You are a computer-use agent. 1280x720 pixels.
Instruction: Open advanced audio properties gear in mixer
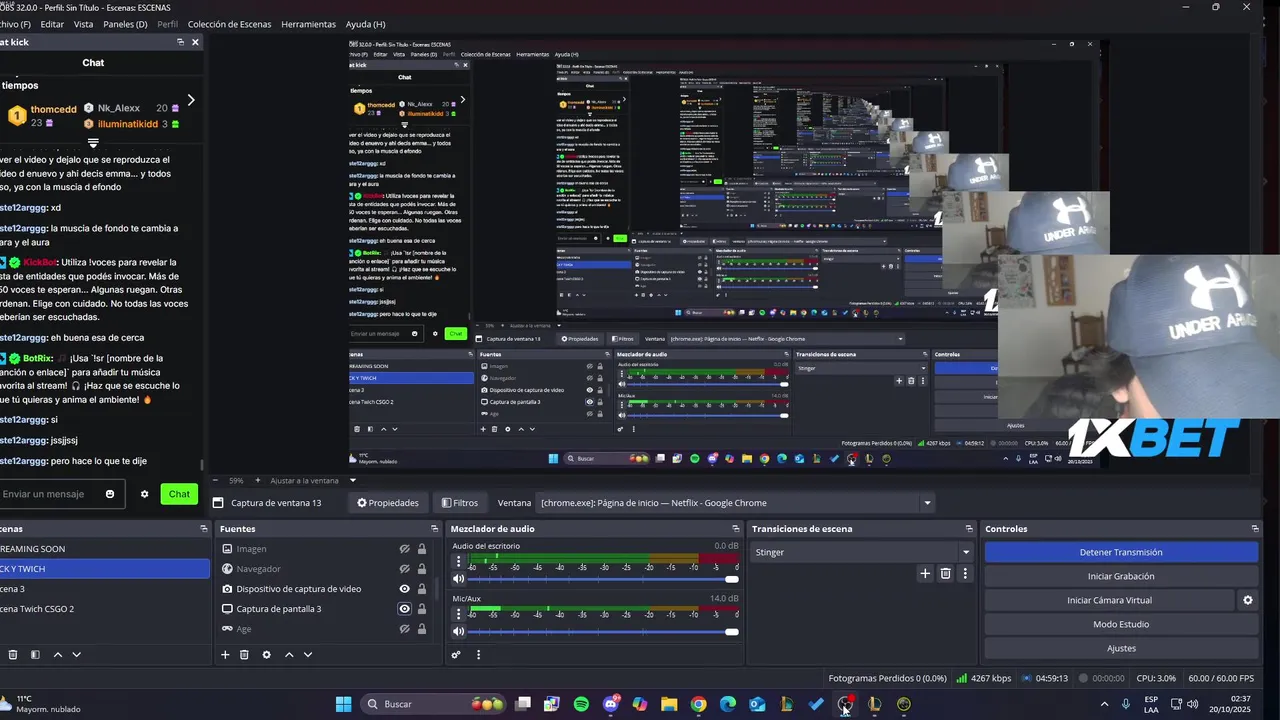[x=456, y=655]
